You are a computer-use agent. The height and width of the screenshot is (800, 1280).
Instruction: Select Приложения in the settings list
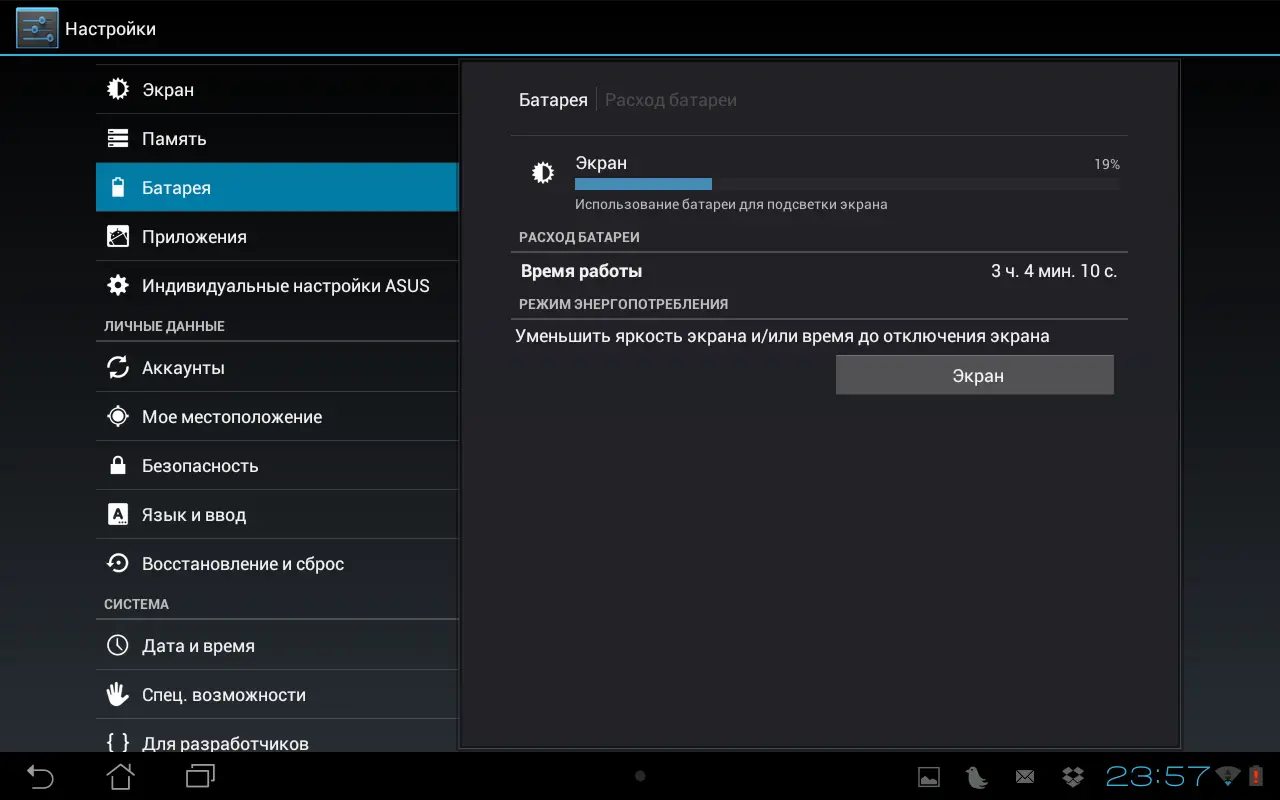pyautogui.click(x=277, y=236)
